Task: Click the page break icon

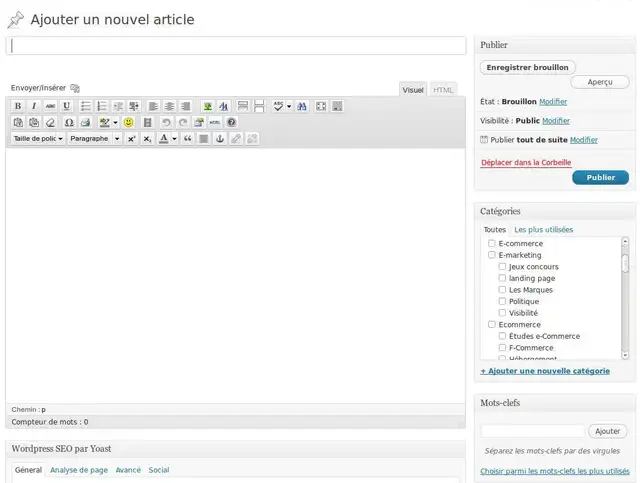Action: pos(259,107)
